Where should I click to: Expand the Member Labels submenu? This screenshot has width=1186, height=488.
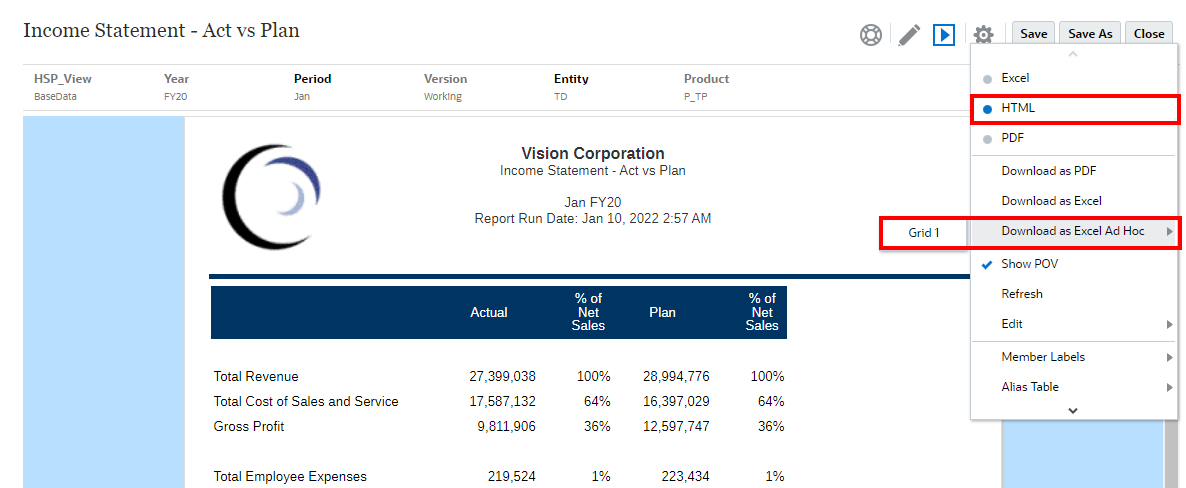1169,357
